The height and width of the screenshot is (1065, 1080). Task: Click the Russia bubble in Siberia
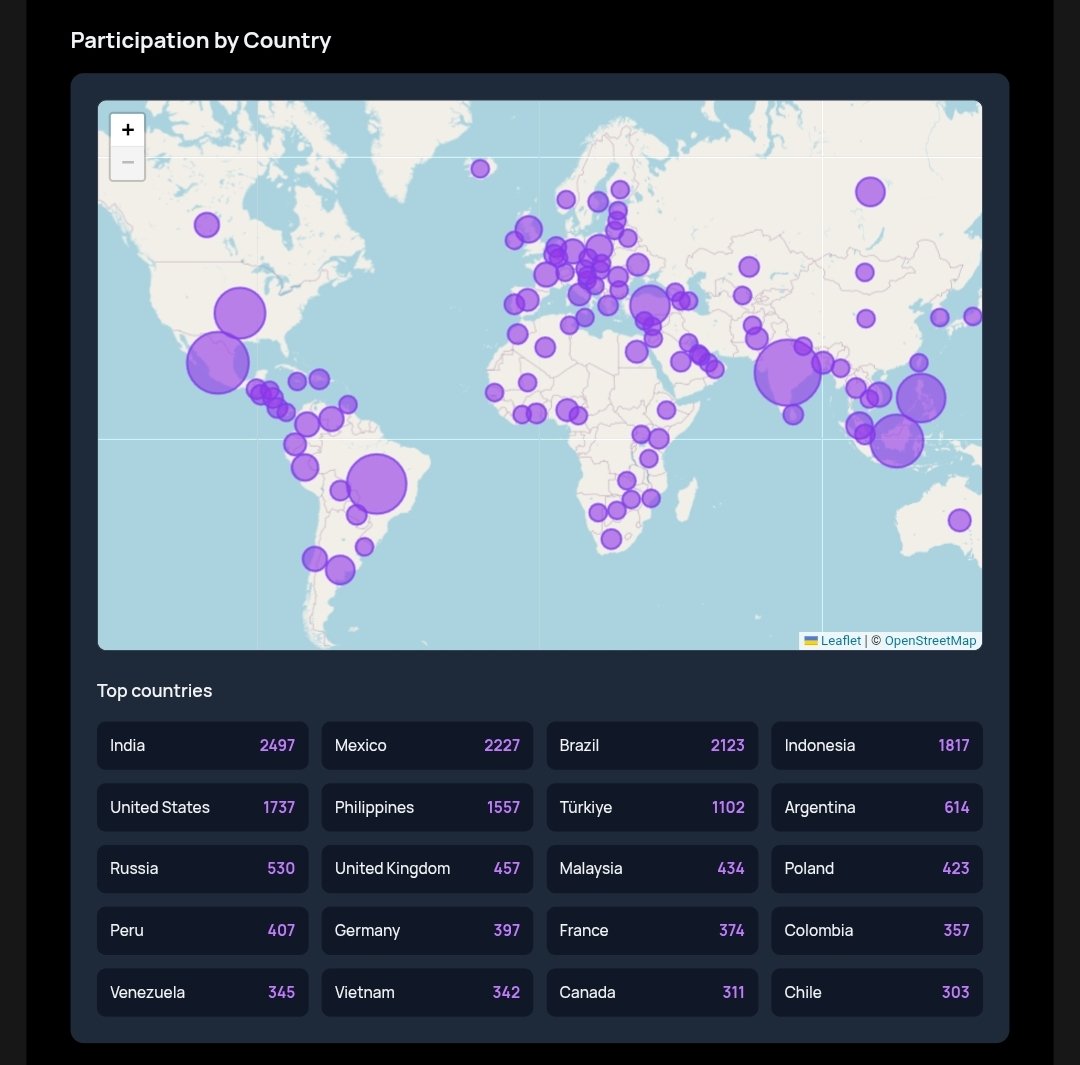[x=870, y=192]
